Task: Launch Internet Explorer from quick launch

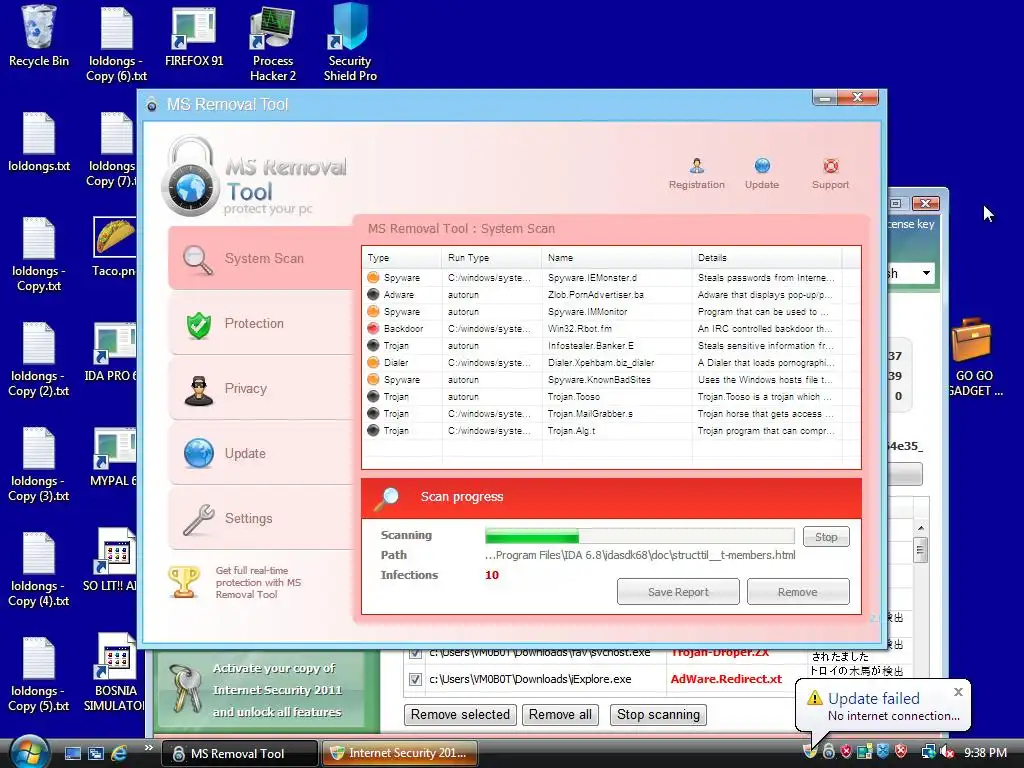Action: coord(119,753)
